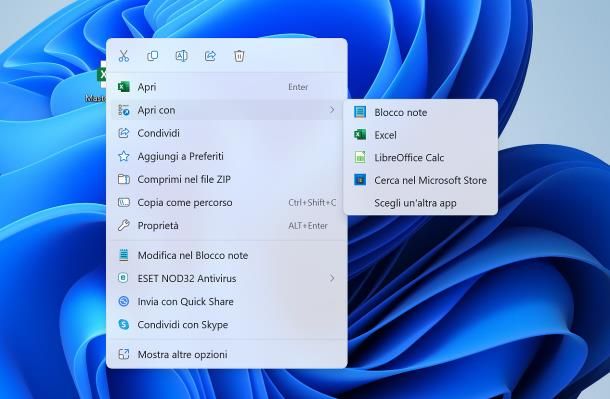Click the path icon beside Copia come percorso
Screen dimensions: 610x399
pos(124,202)
